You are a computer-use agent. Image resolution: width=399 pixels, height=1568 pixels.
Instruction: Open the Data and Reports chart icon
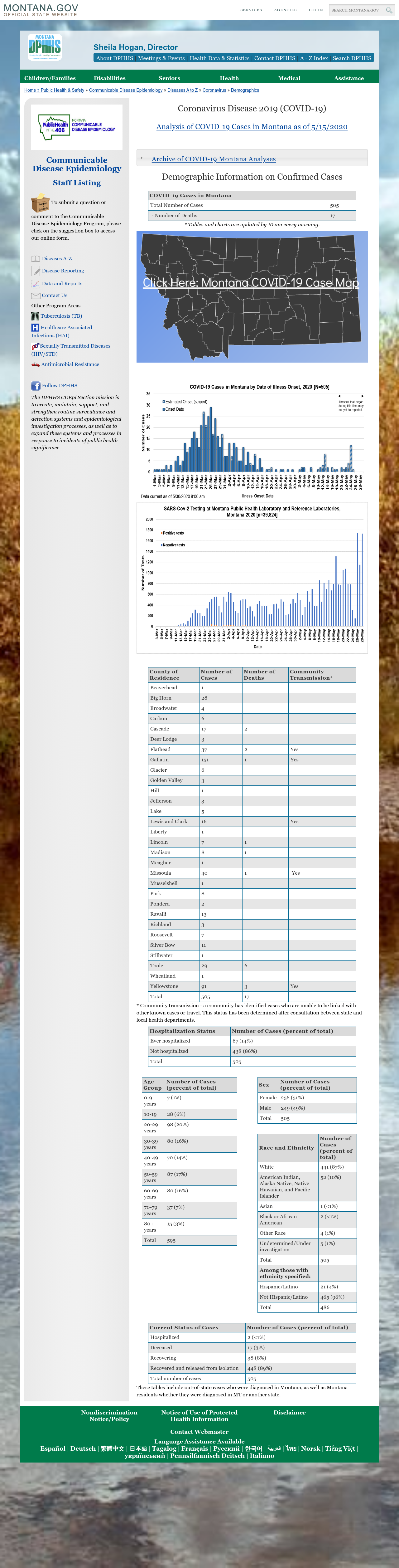[x=35, y=284]
